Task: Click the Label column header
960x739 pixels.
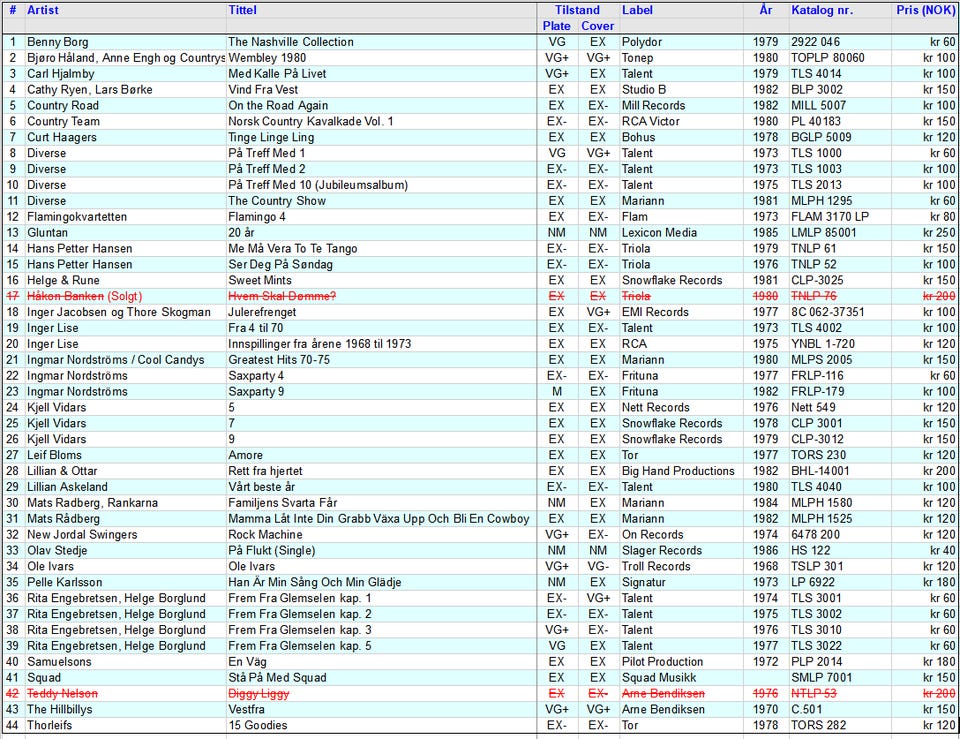Action: click(637, 10)
